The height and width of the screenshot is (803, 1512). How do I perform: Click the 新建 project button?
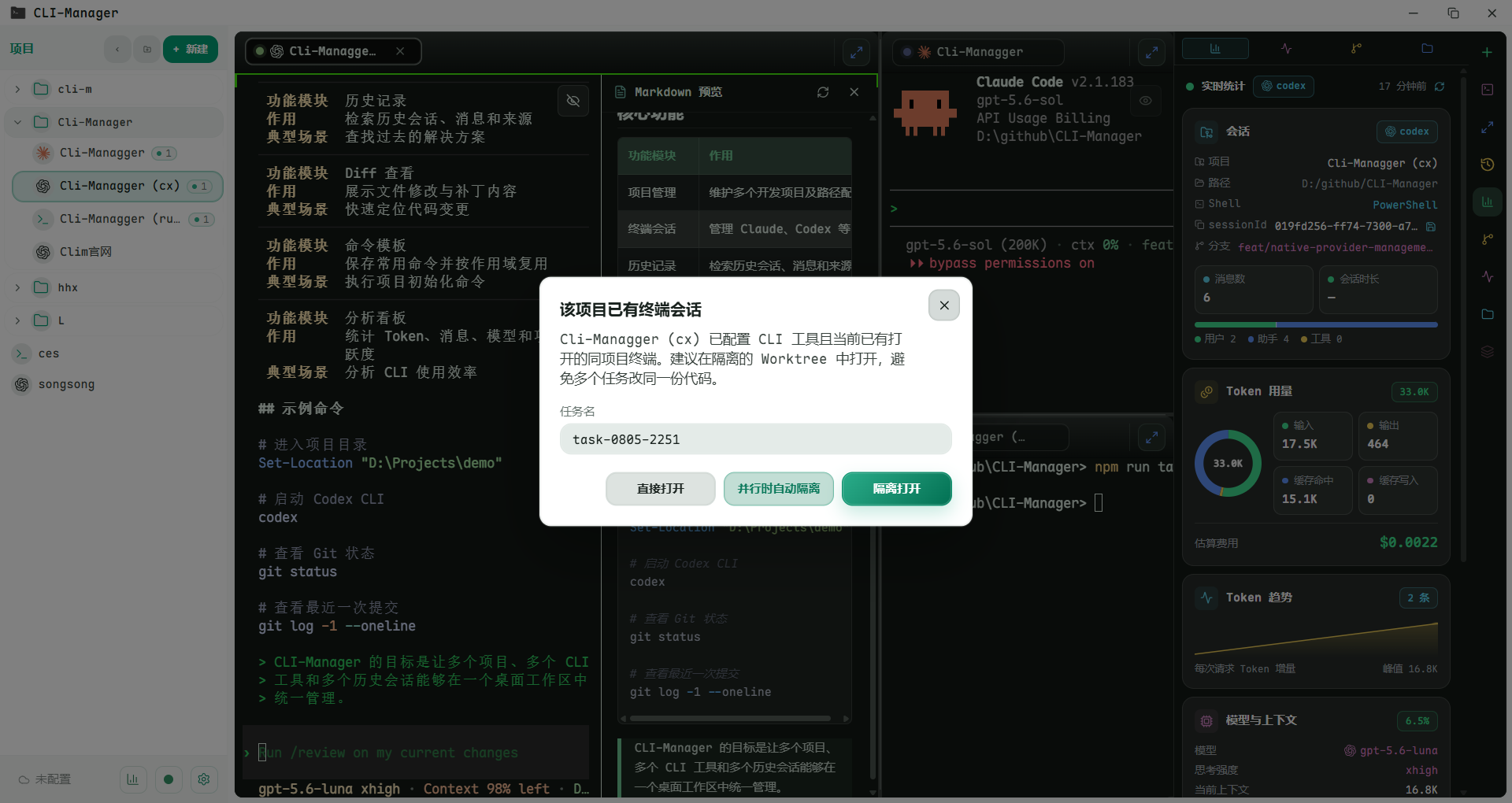tap(190, 49)
